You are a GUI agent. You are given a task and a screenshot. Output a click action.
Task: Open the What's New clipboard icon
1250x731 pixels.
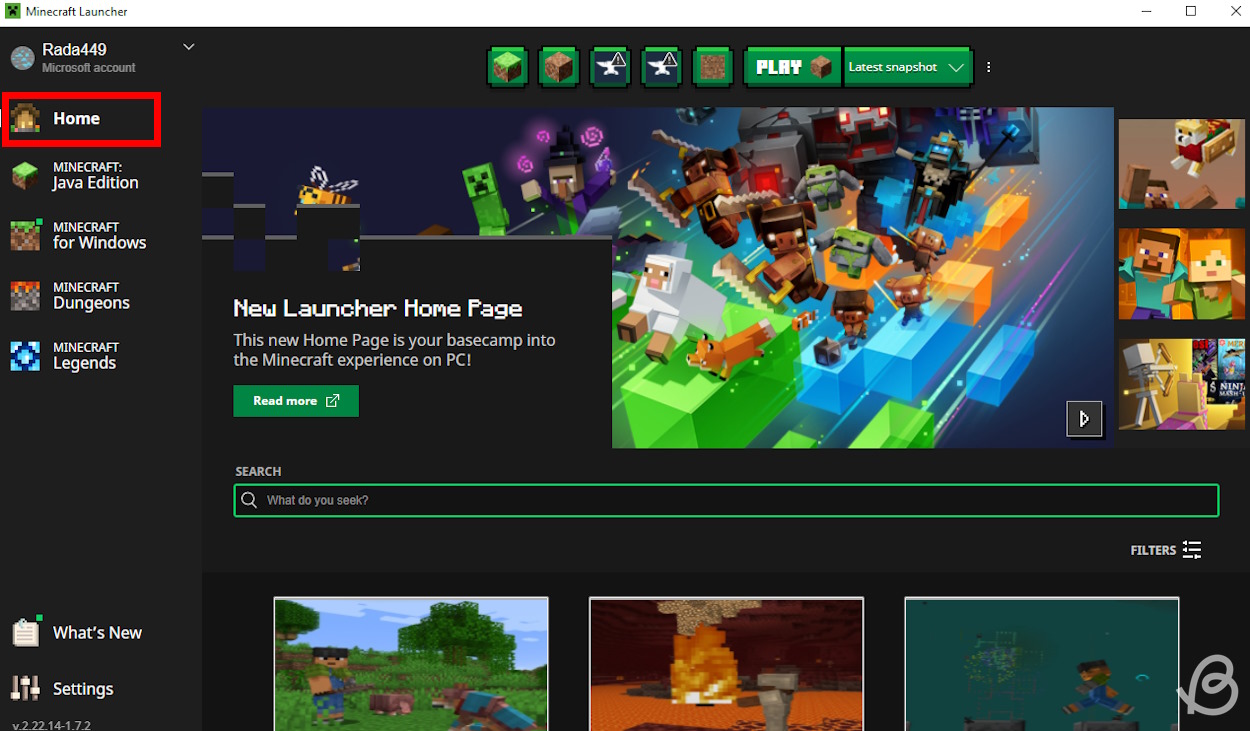tap(24, 632)
